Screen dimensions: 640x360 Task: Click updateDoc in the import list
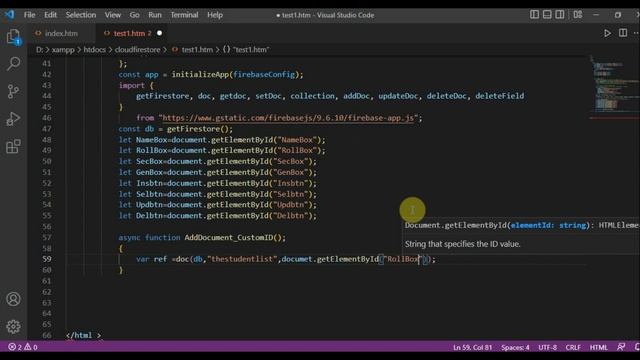click(x=398, y=96)
